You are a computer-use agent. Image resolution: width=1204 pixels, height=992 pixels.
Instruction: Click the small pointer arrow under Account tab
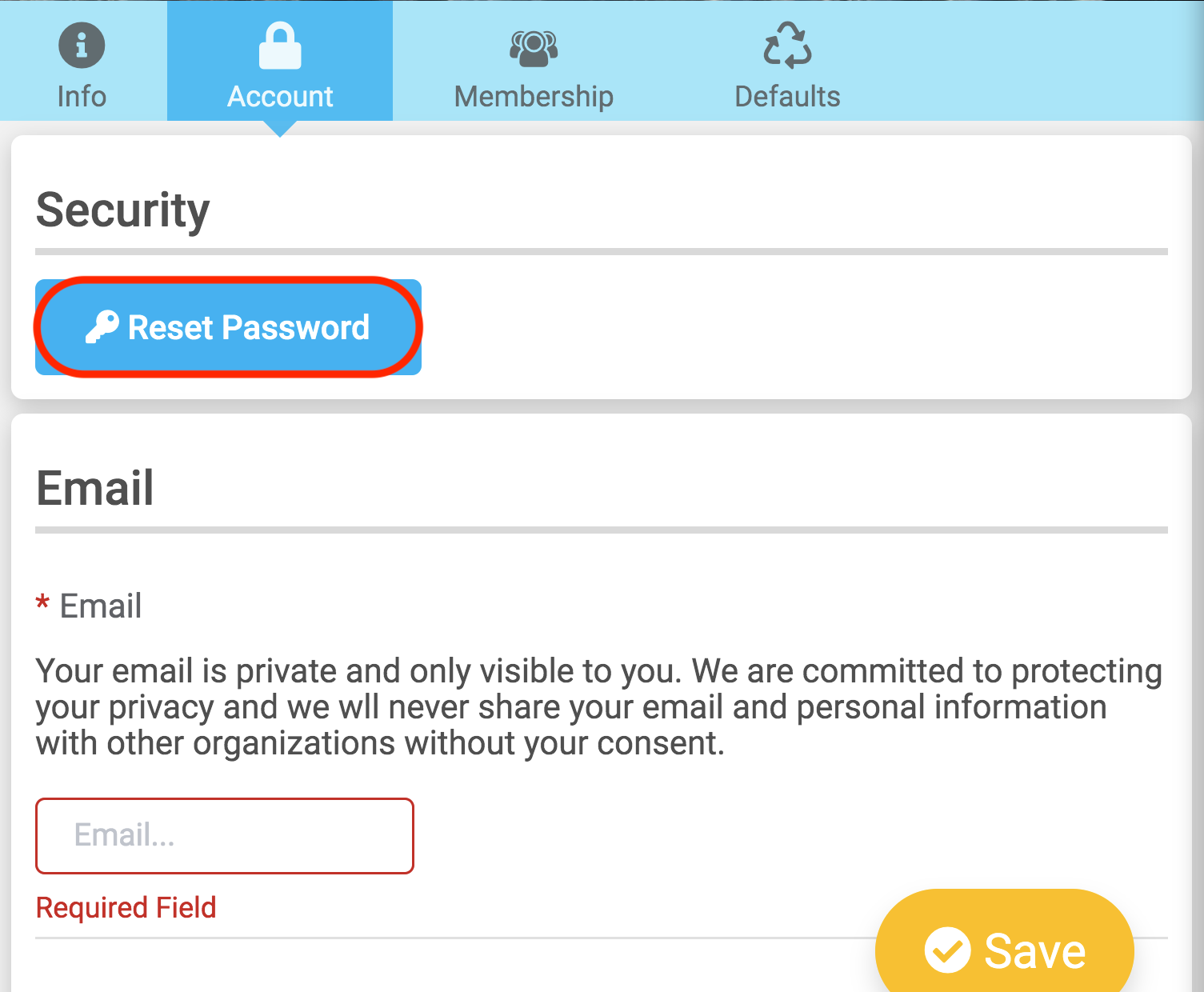280,129
